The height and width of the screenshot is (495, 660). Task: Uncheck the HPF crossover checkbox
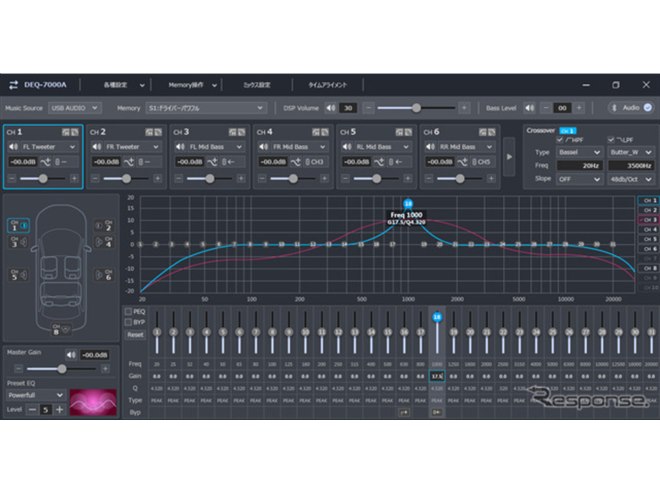point(560,139)
